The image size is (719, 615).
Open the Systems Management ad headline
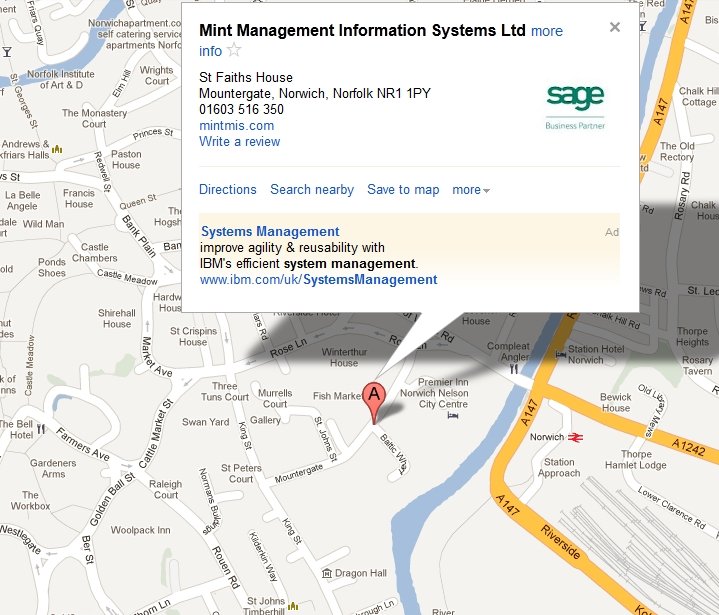[270, 231]
